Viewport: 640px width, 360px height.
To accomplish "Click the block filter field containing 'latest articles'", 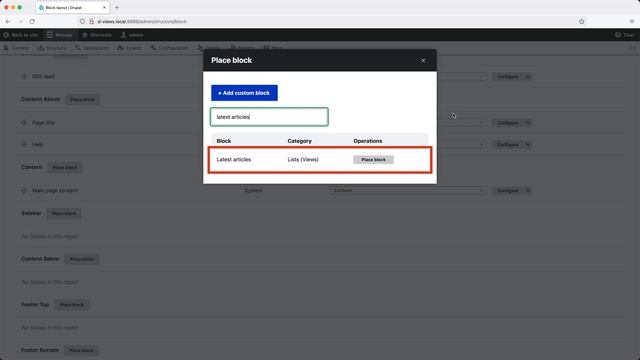I will pyautogui.click(x=269, y=117).
